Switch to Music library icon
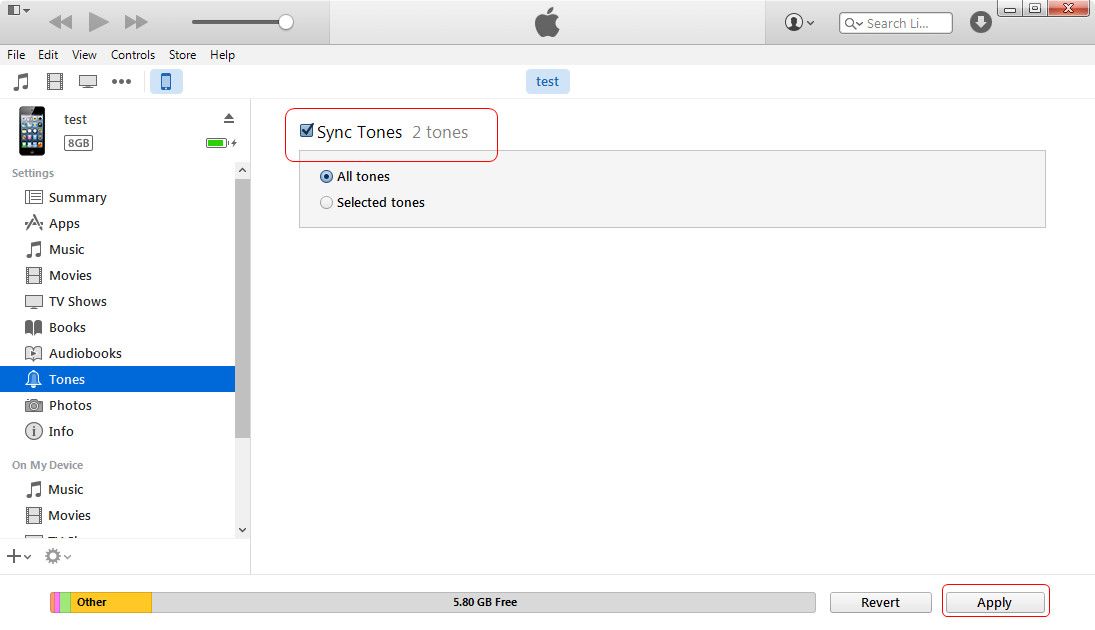 click(22, 82)
